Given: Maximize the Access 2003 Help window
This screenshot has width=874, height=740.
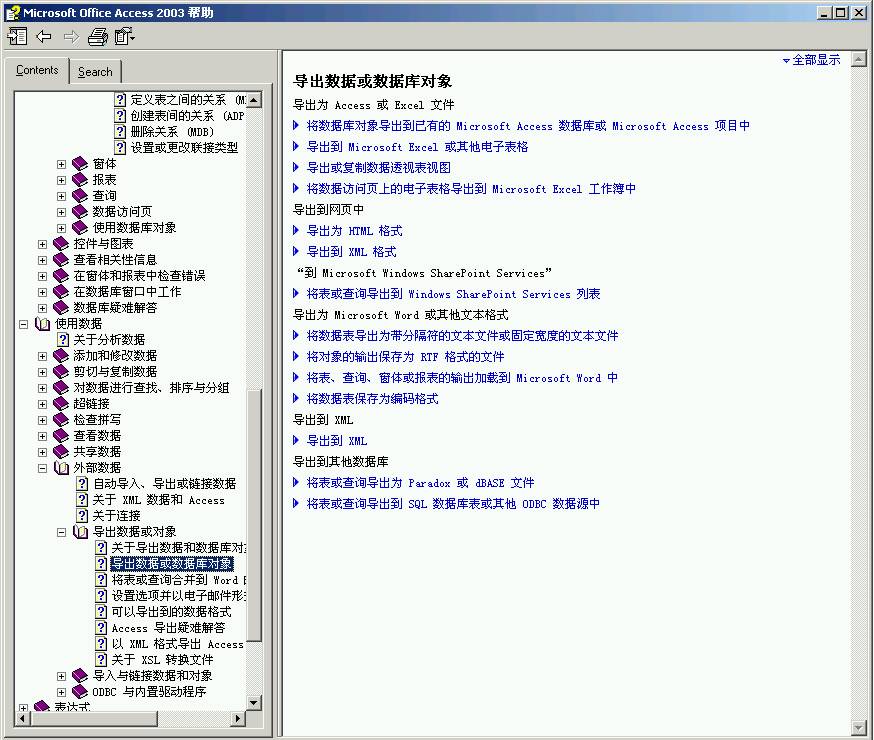Looking at the screenshot, I should coord(841,12).
